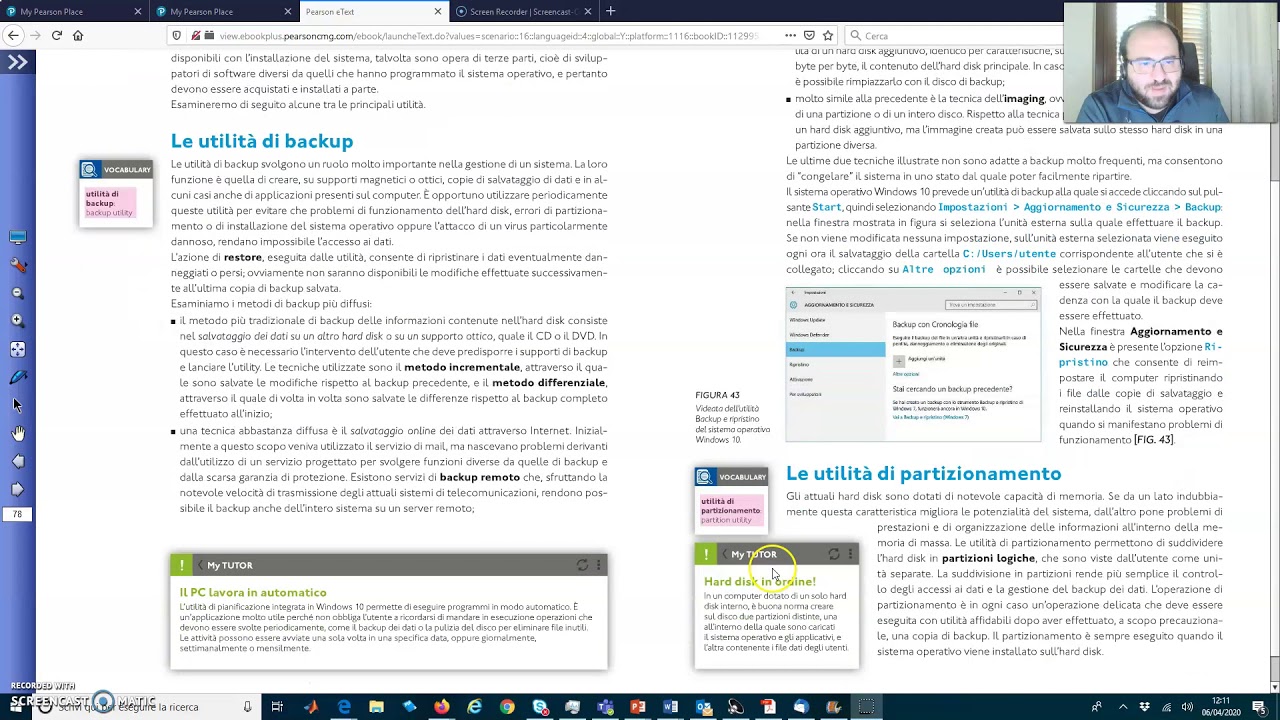Click the Figura 43 Windows backup screenshot
This screenshot has height=720, width=1280.
(913, 364)
